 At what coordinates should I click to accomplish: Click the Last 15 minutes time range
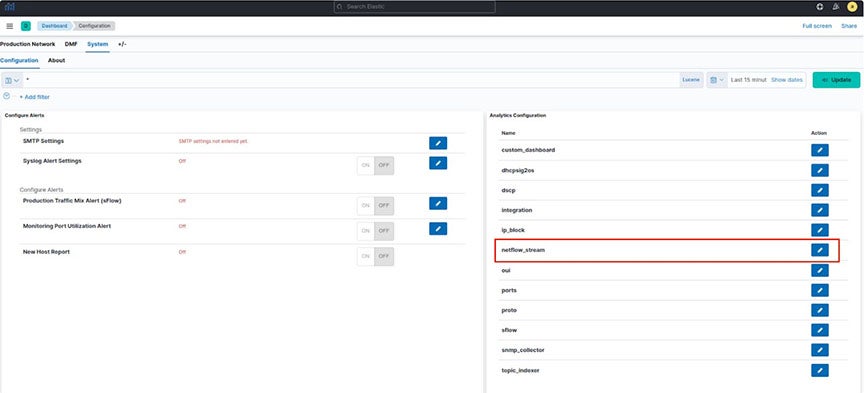pos(748,80)
